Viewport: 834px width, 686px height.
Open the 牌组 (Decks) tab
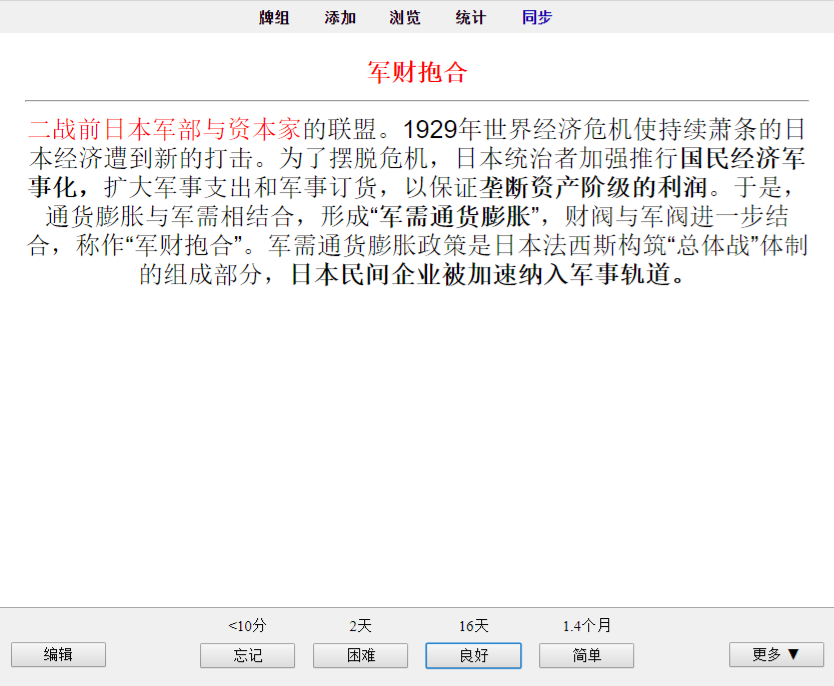coord(274,18)
